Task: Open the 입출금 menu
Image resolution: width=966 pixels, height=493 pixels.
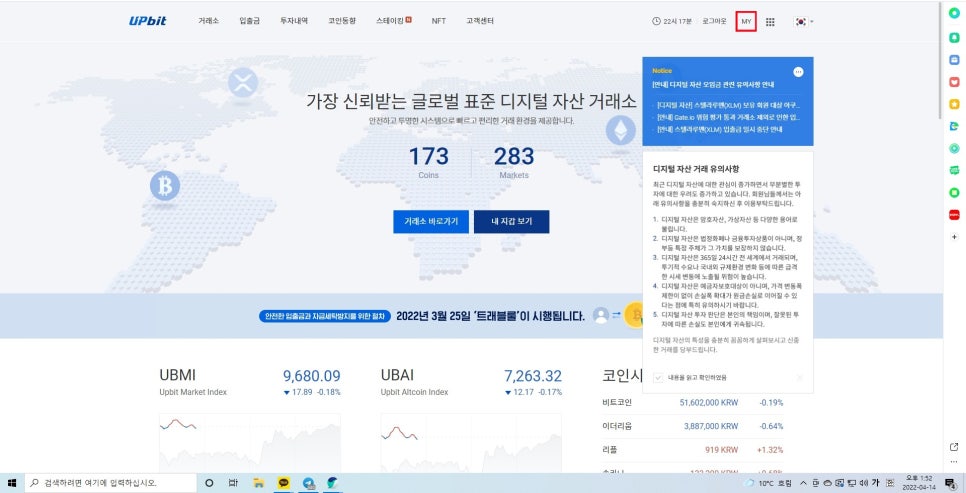Action: pyautogui.click(x=250, y=21)
